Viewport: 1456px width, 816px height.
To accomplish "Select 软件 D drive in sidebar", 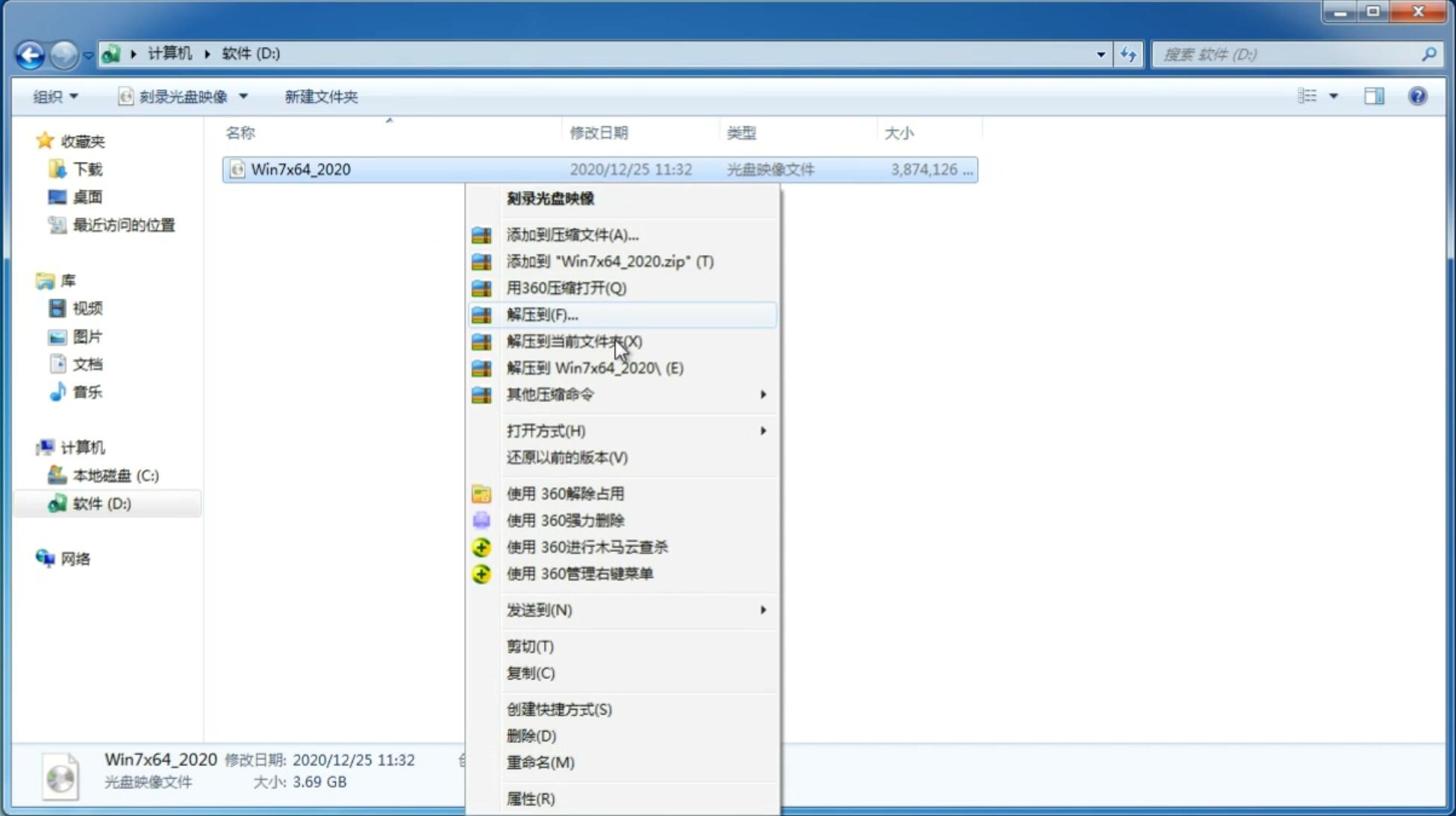I will pos(100,503).
